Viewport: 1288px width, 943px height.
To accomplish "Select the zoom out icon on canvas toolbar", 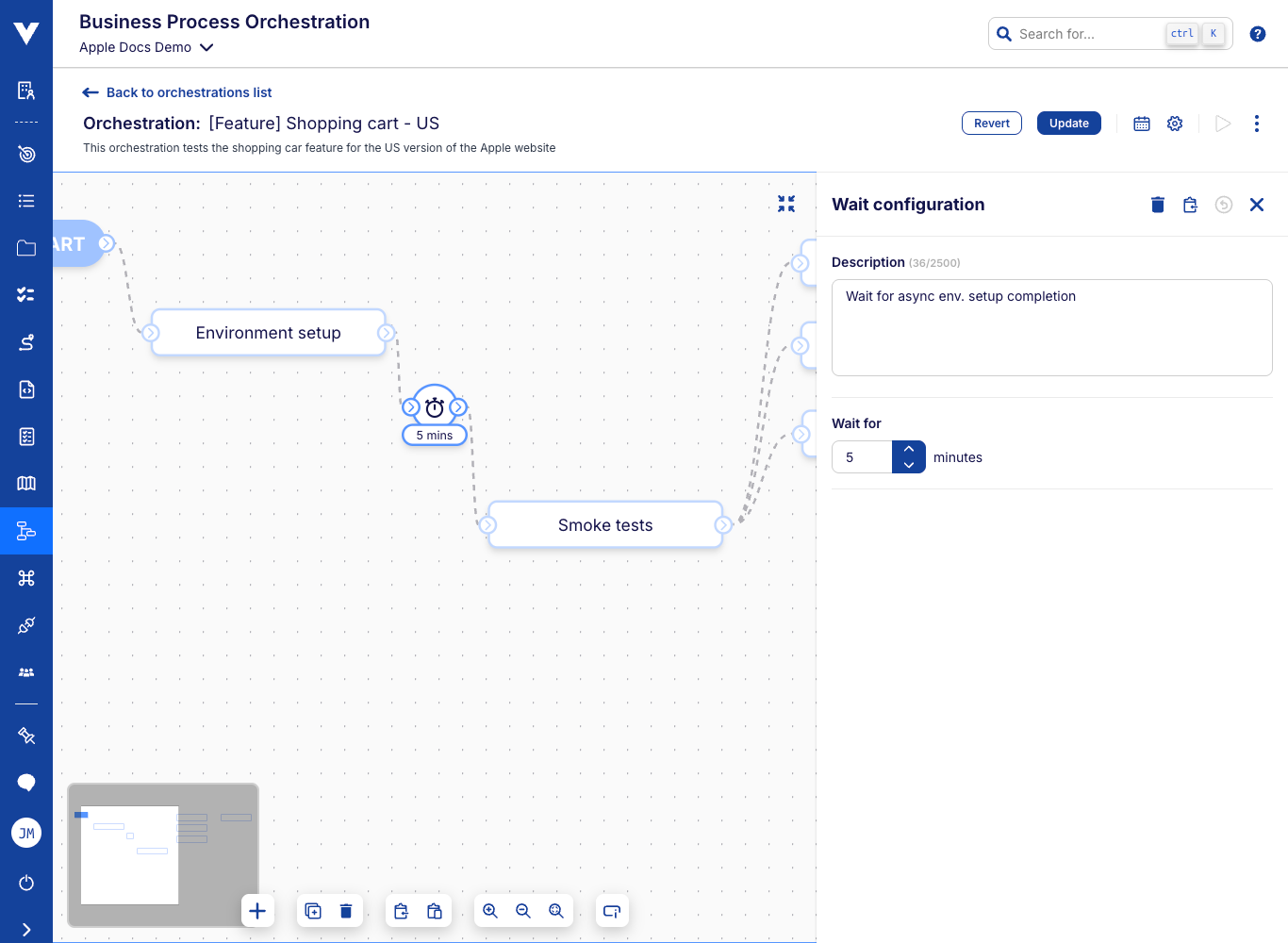I will (523, 910).
